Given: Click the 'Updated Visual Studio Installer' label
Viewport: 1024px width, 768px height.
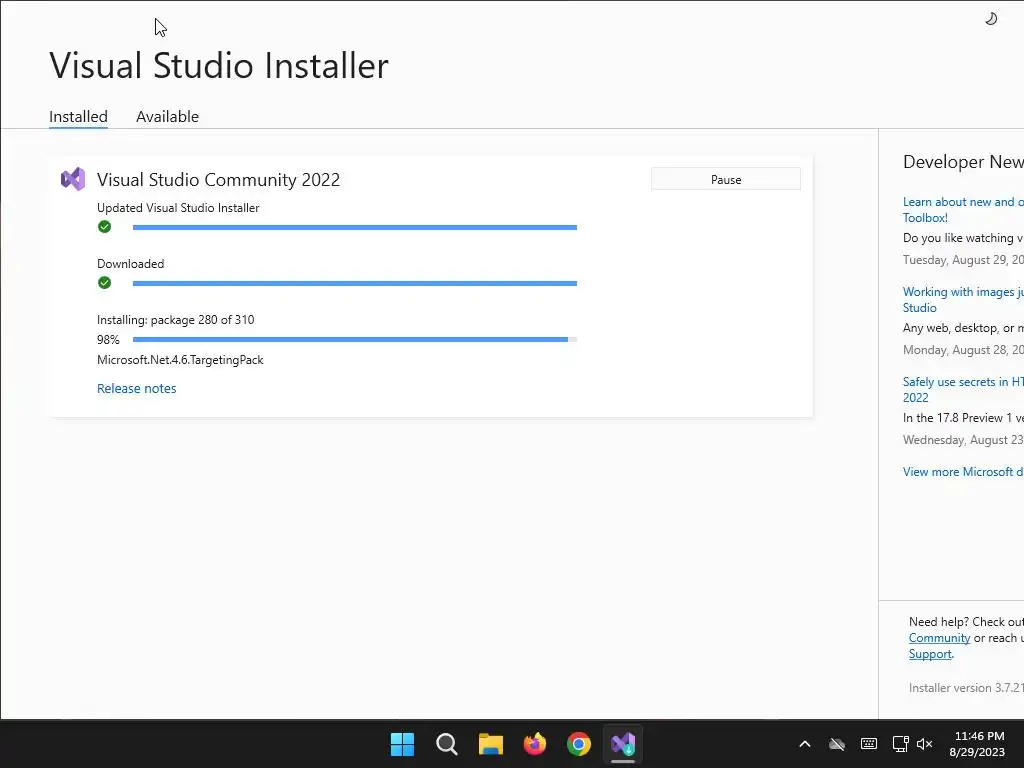Looking at the screenshot, I should tap(178, 208).
